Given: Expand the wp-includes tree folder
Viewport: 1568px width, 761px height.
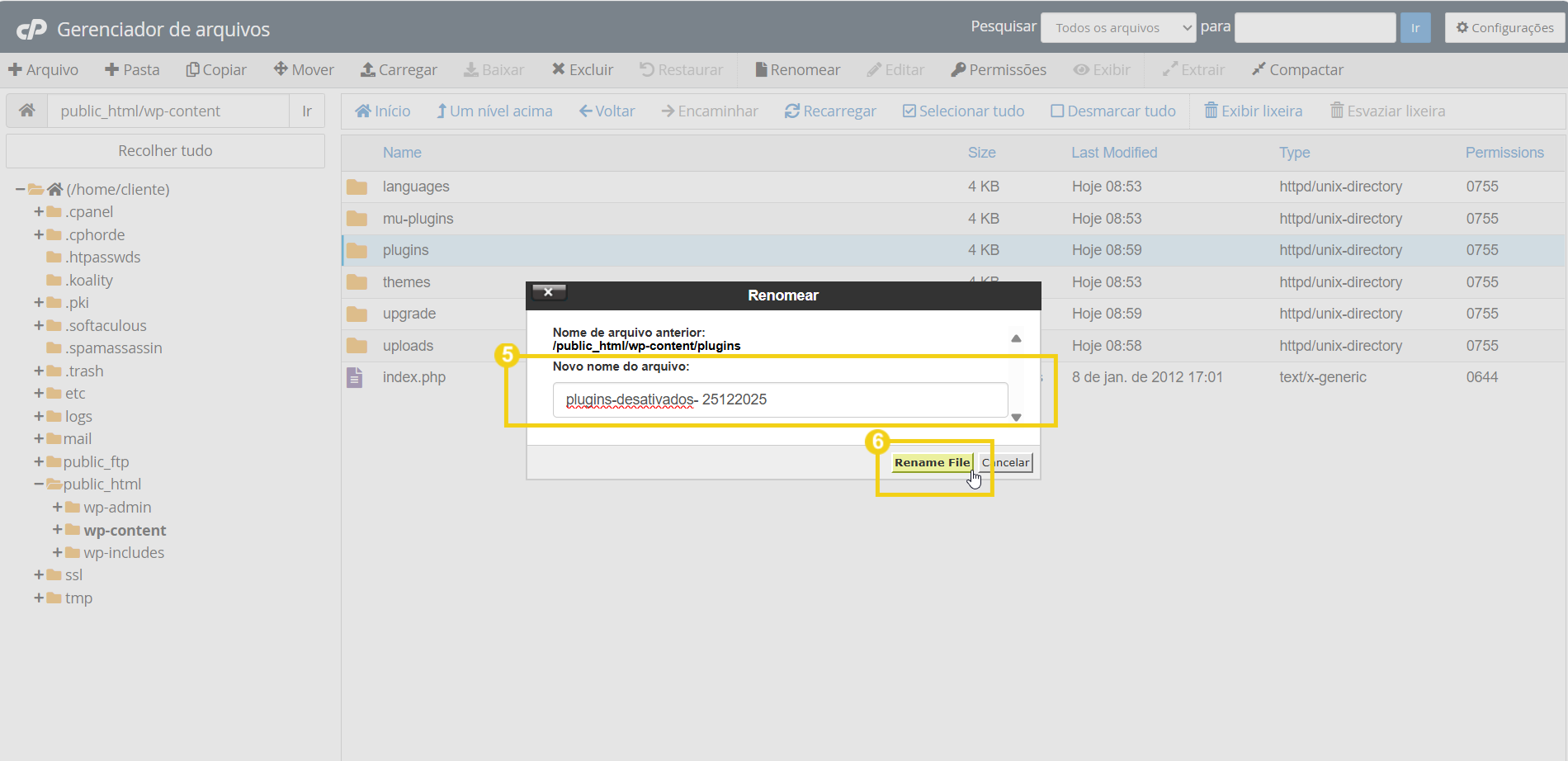Looking at the screenshot, I should click(57, 553).
